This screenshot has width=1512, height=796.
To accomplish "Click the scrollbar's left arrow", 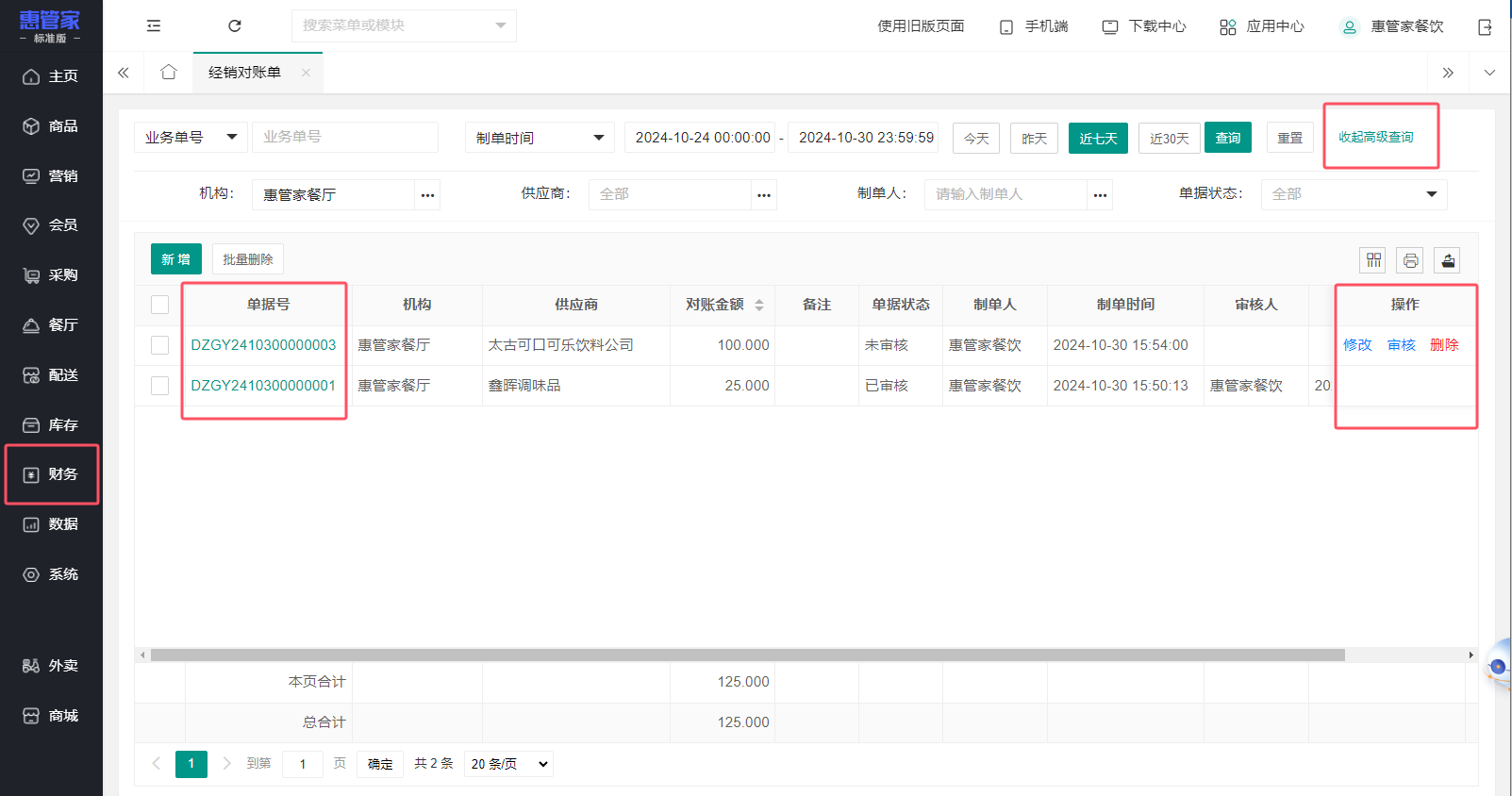I will tap(142, 655).
